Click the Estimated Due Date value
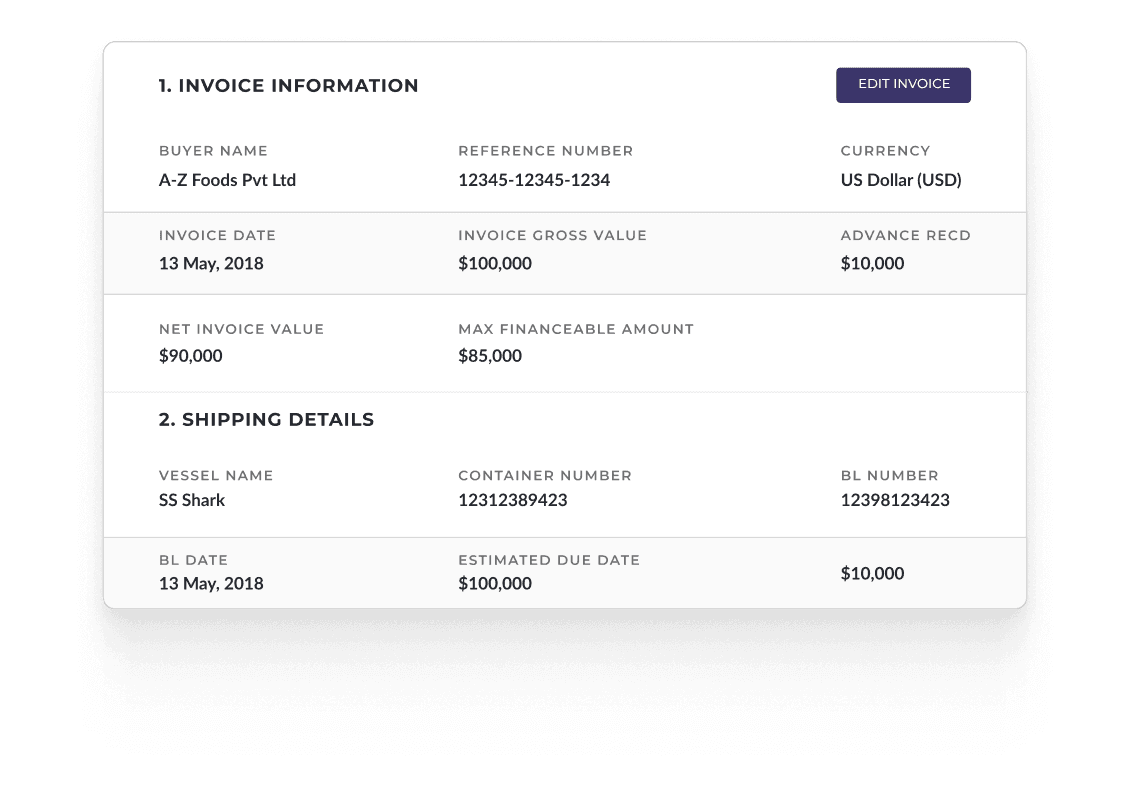 [x=494, y=583]
